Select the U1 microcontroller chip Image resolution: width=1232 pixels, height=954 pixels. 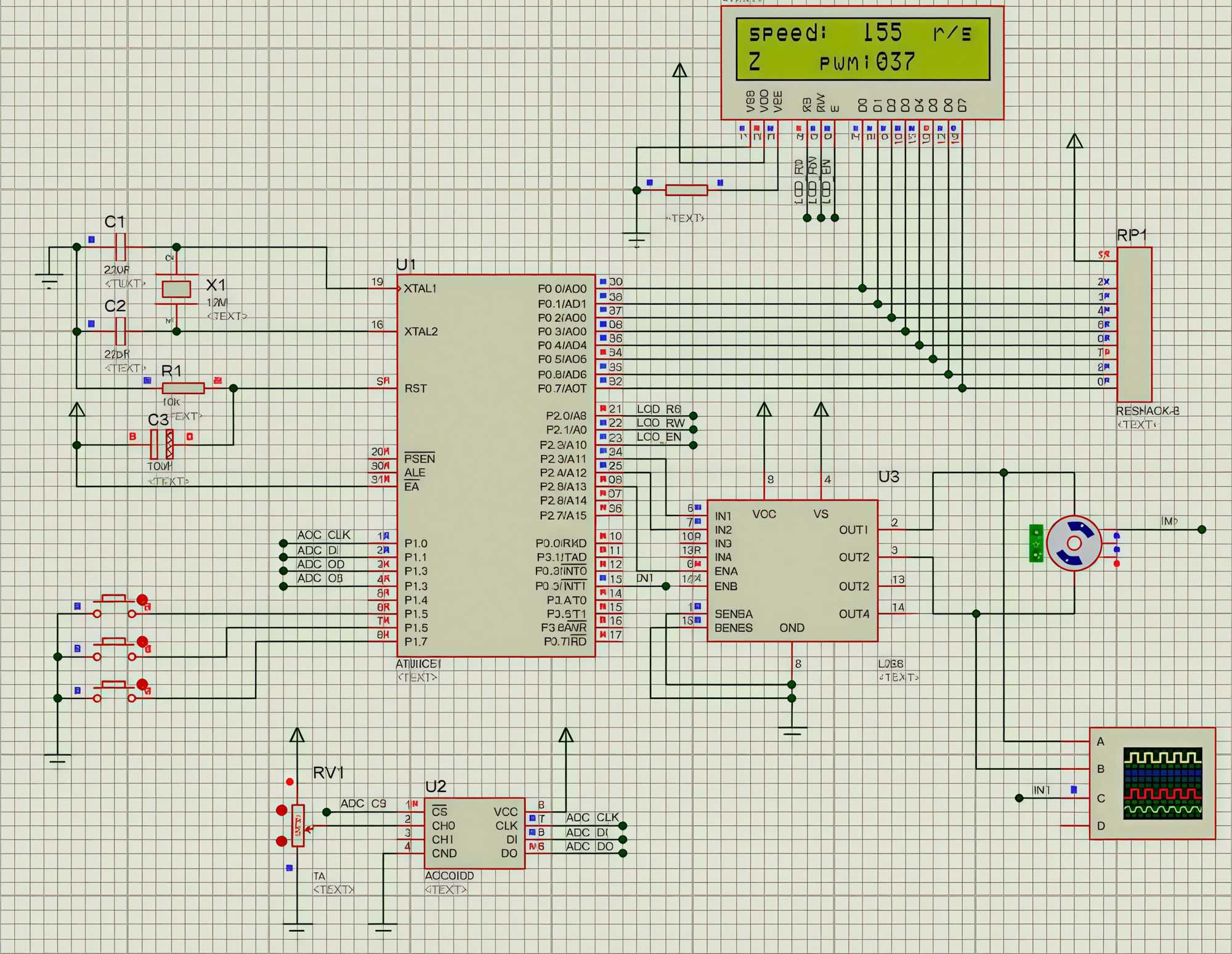tap(496, 465)
